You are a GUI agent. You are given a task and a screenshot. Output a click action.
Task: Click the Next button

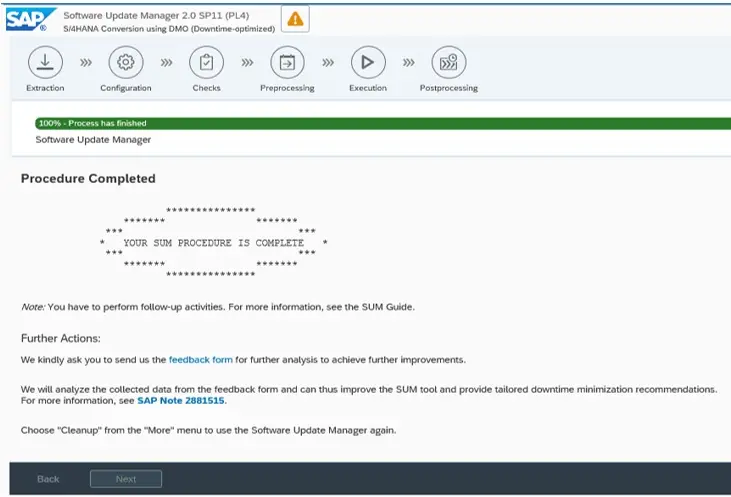click(x=126, y=479)
